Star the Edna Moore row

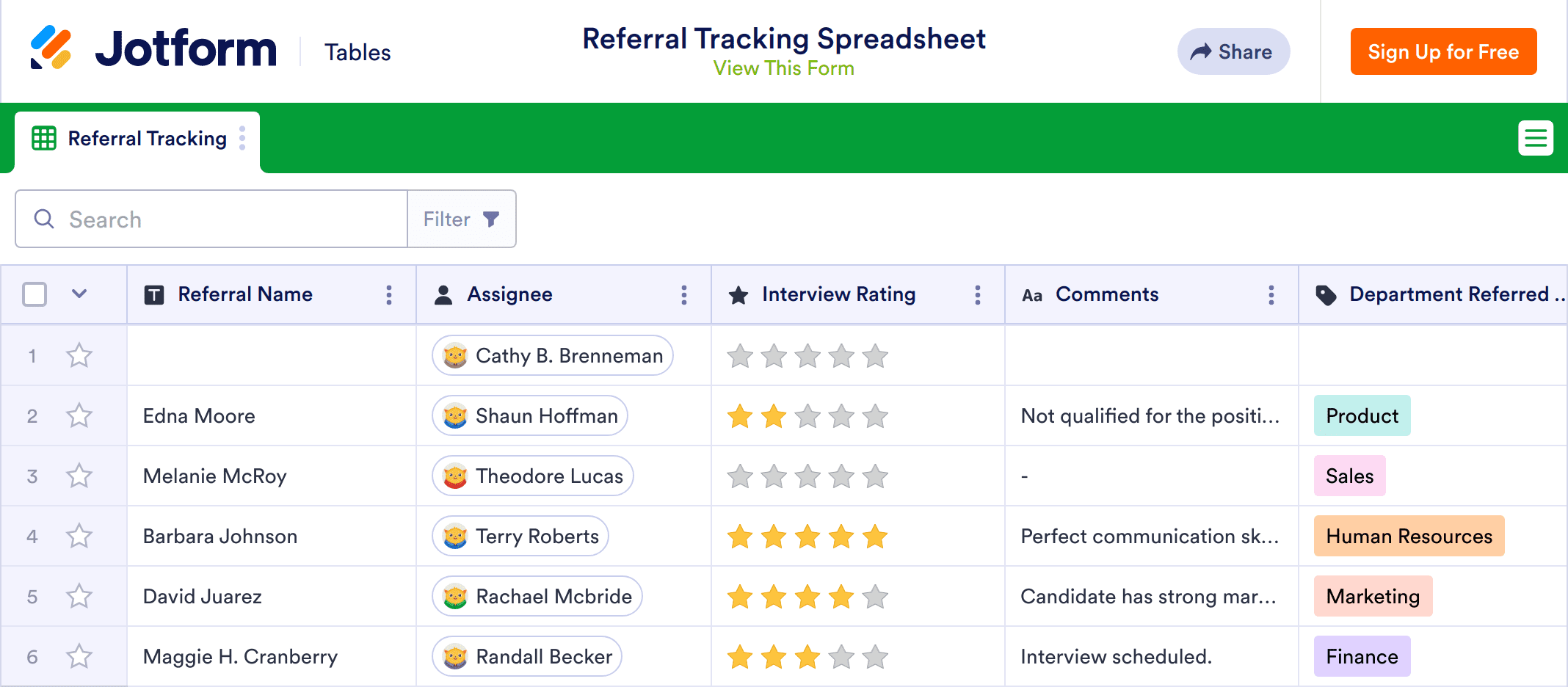[79, 416]
